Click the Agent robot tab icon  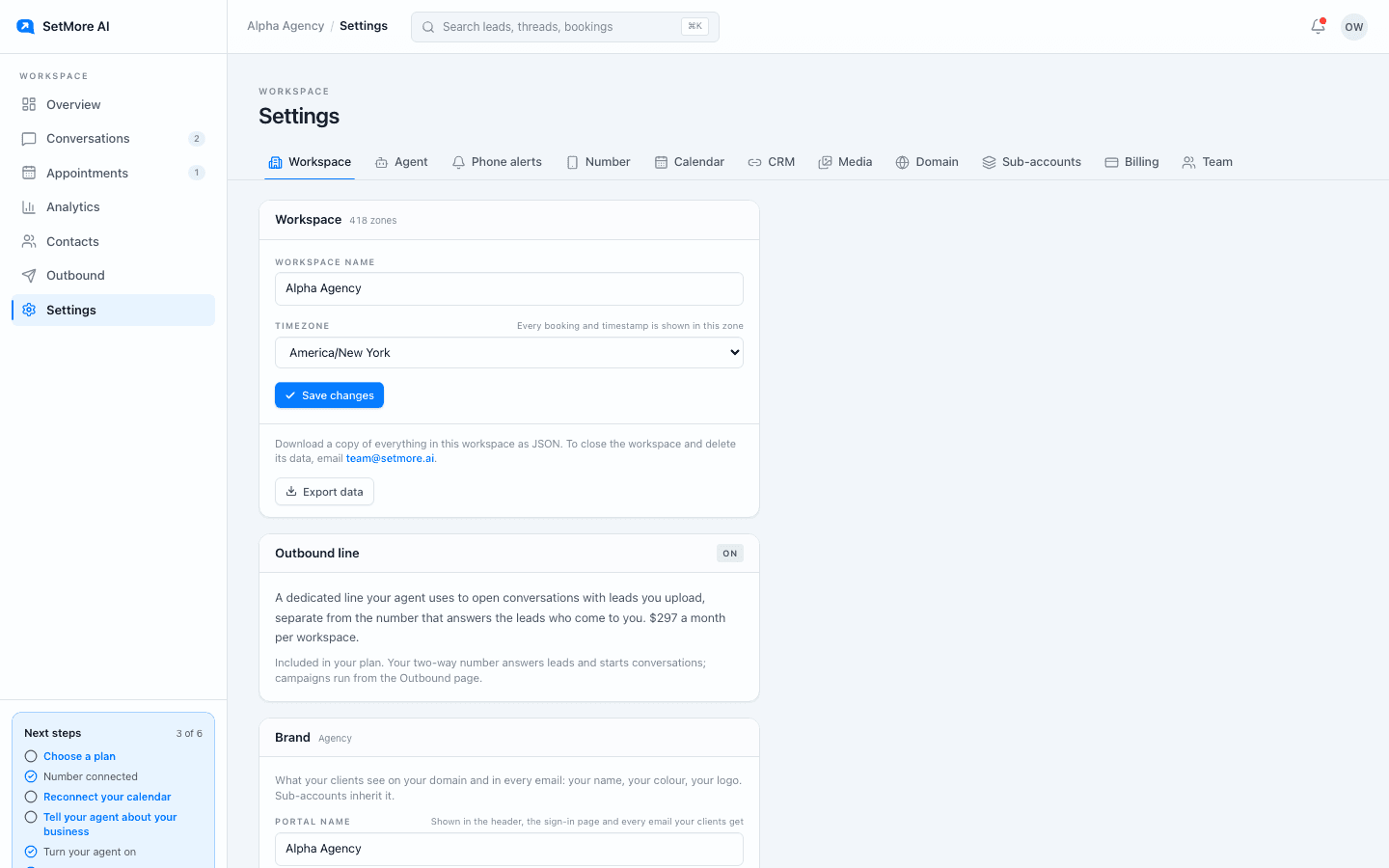click(x=382, y=162)
